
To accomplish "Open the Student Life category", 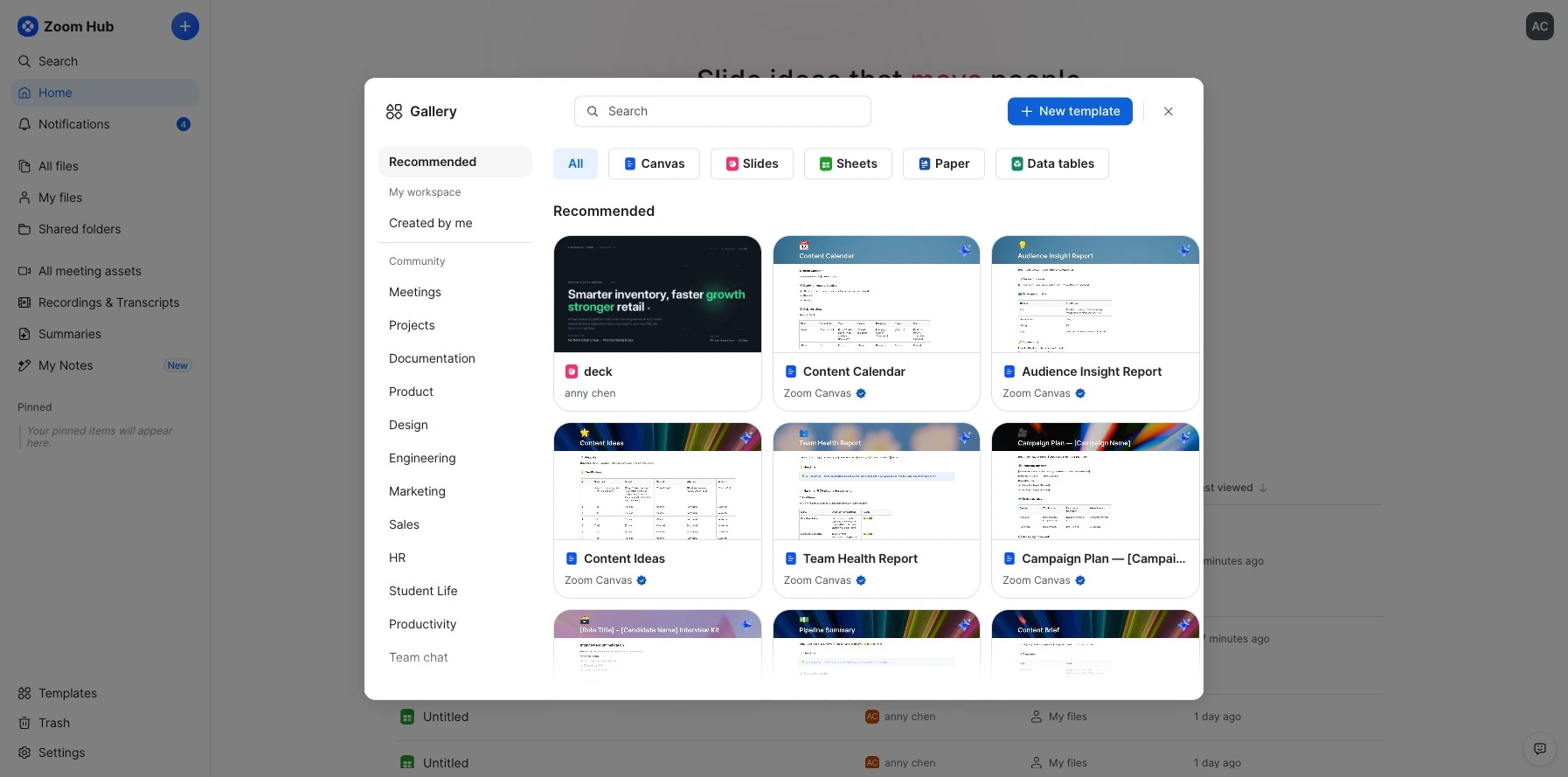I will click(x=455, y=591).
